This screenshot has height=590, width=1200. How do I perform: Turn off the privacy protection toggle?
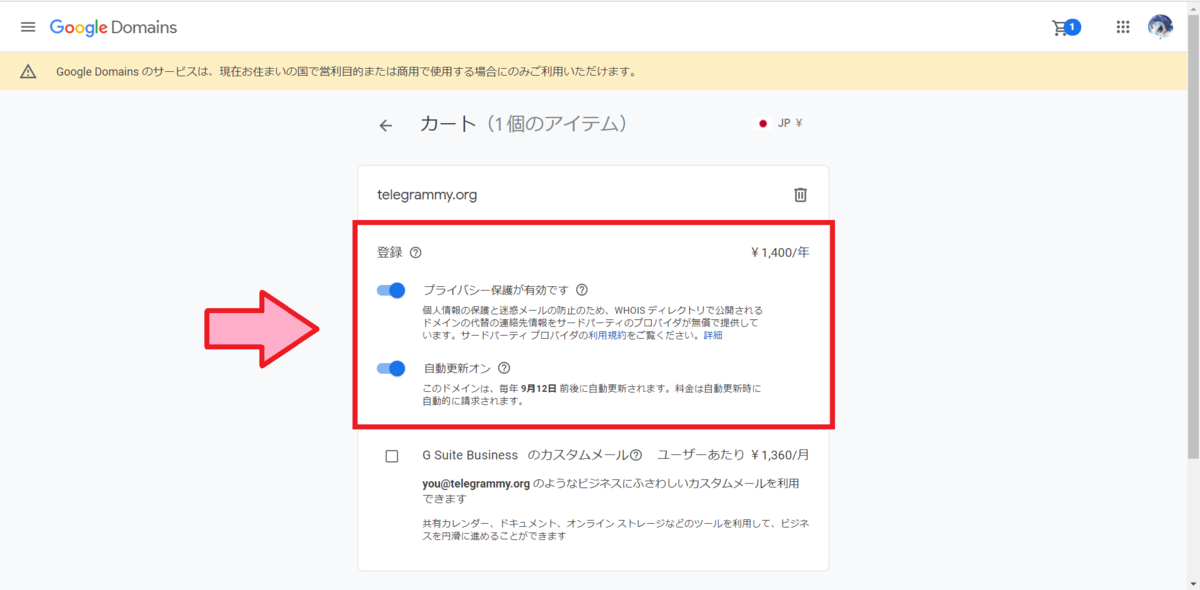tap(391, 290)
